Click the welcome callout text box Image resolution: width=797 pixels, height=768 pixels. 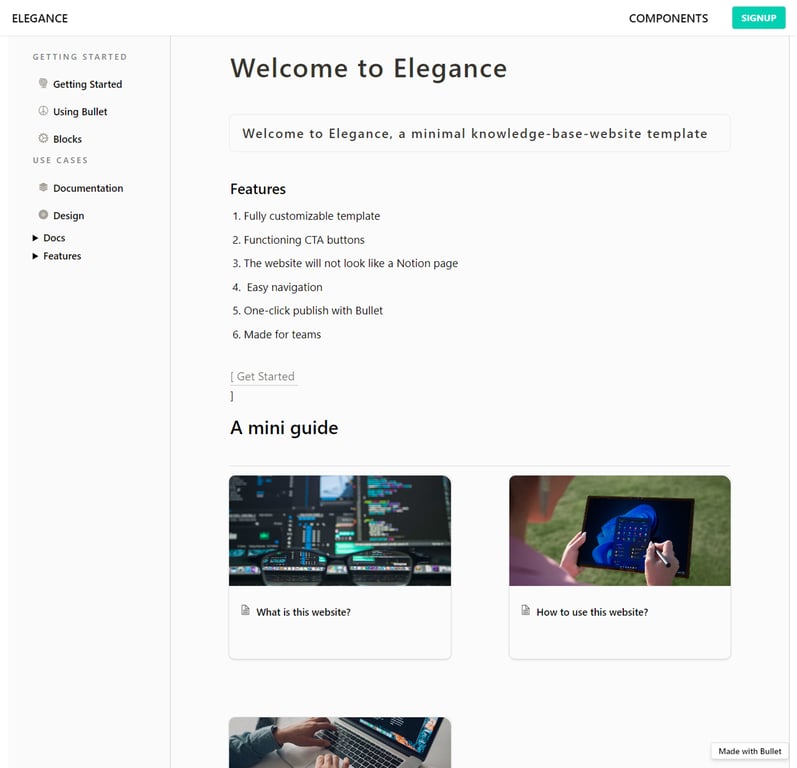point(479,133)
